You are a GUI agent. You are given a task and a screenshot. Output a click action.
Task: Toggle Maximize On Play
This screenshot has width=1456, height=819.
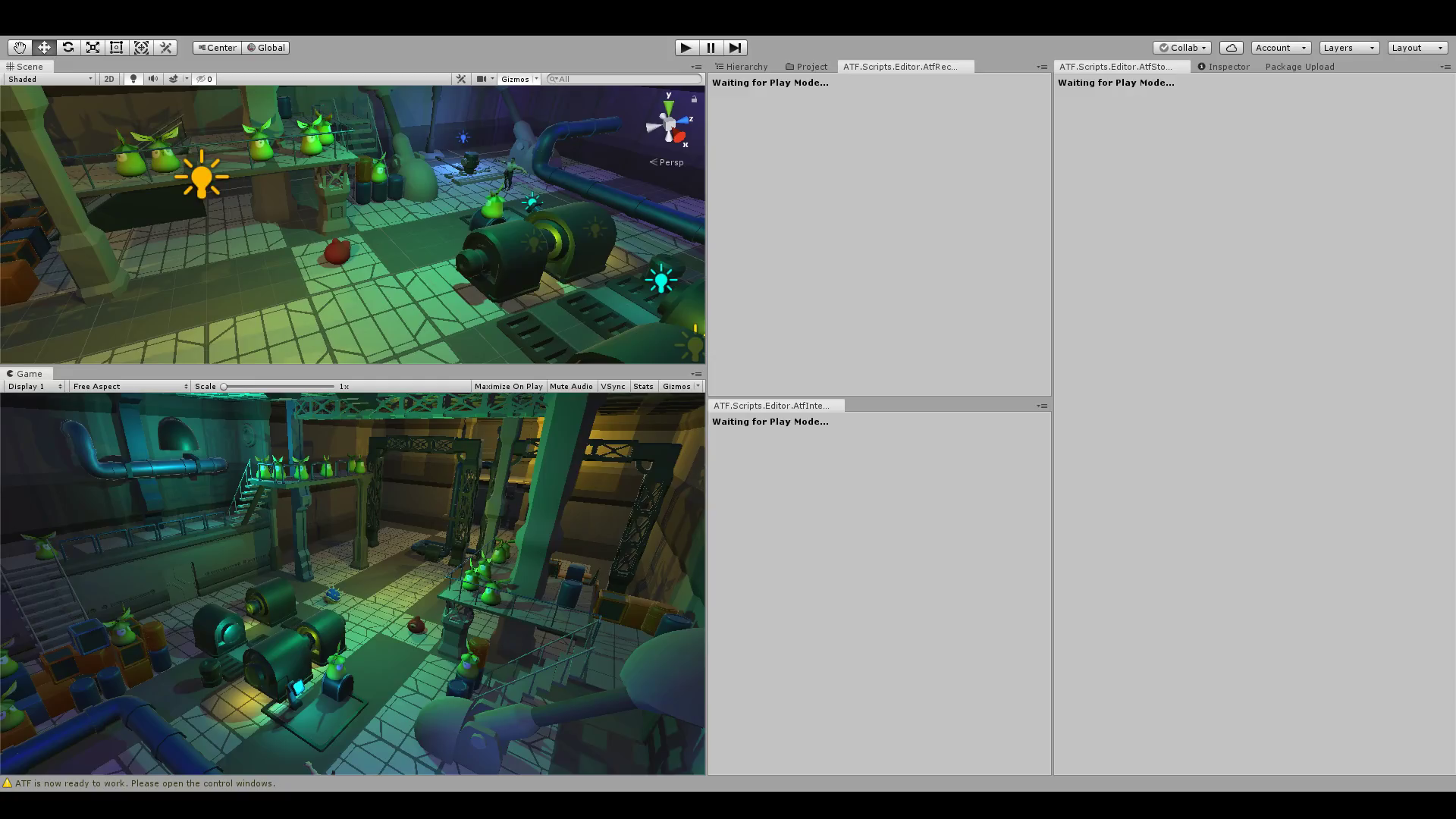pos(508,387)
